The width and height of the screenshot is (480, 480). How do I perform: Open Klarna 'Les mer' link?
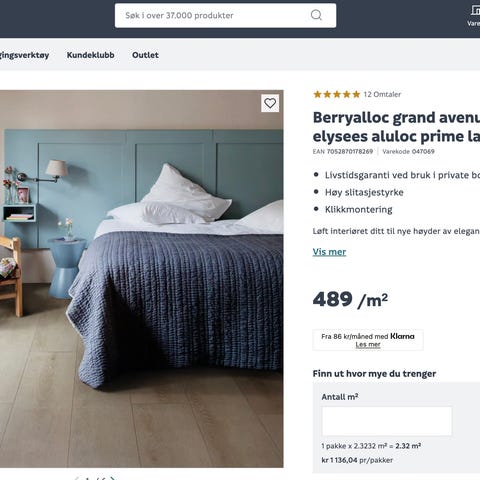368,345
